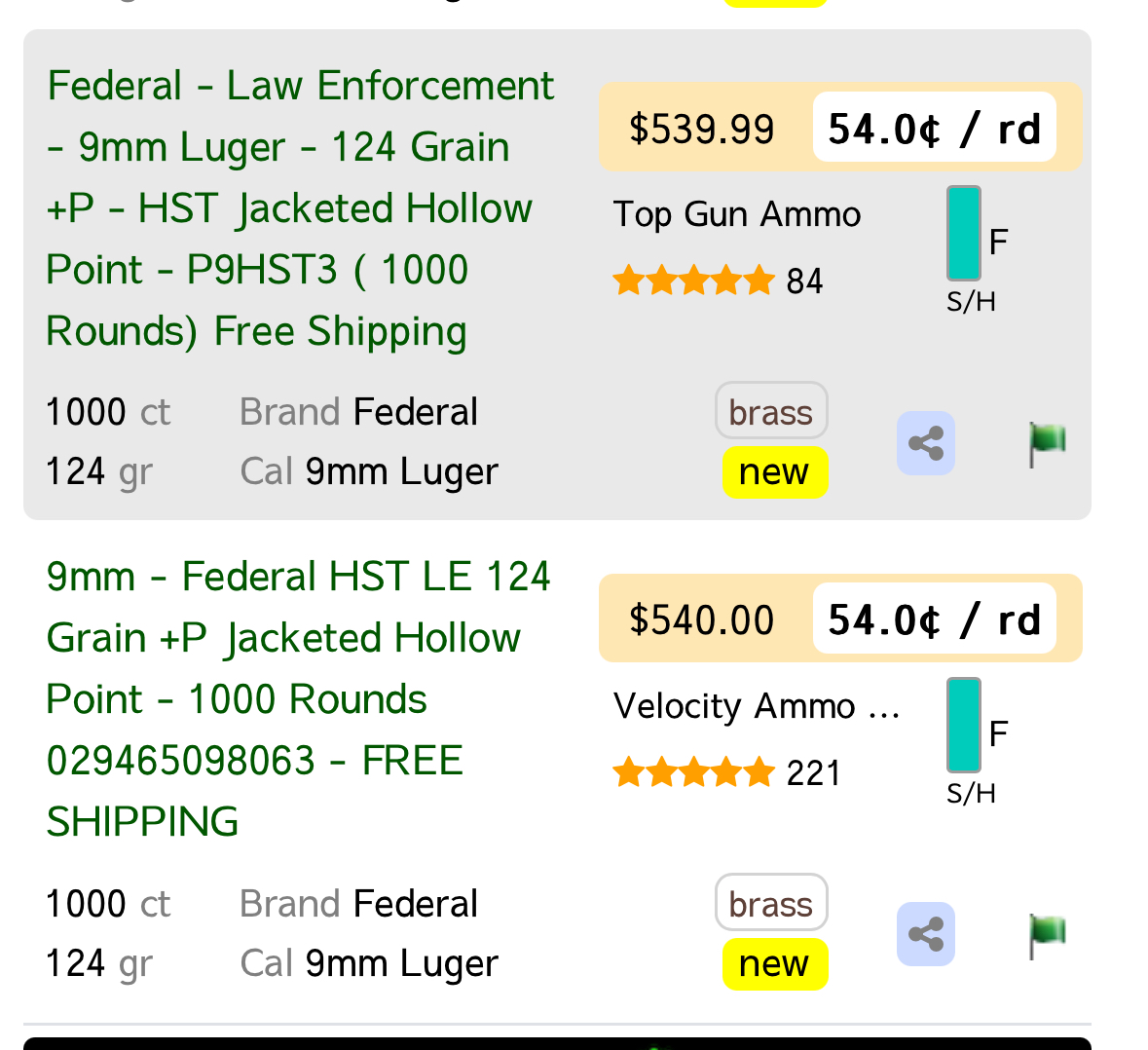The width and height of the screenshot is (1148, 1050).
Task: Click yellow new badge on second listing
Action: tap(775, 964)
